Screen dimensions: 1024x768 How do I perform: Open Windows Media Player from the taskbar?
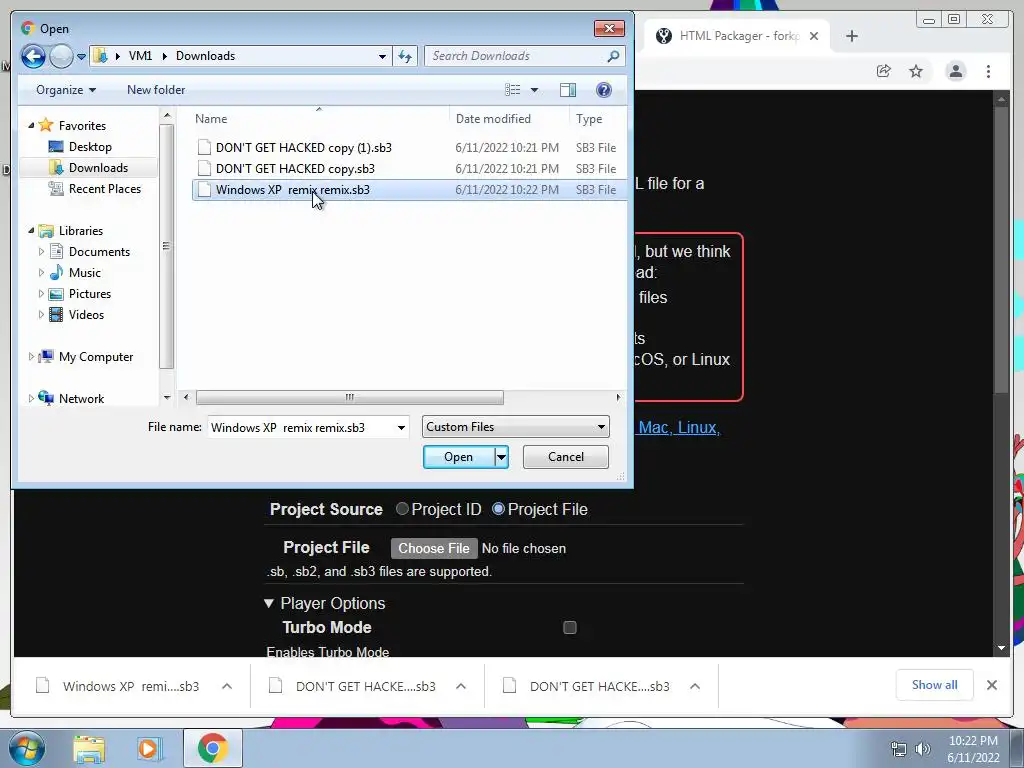tap(149, 749)
